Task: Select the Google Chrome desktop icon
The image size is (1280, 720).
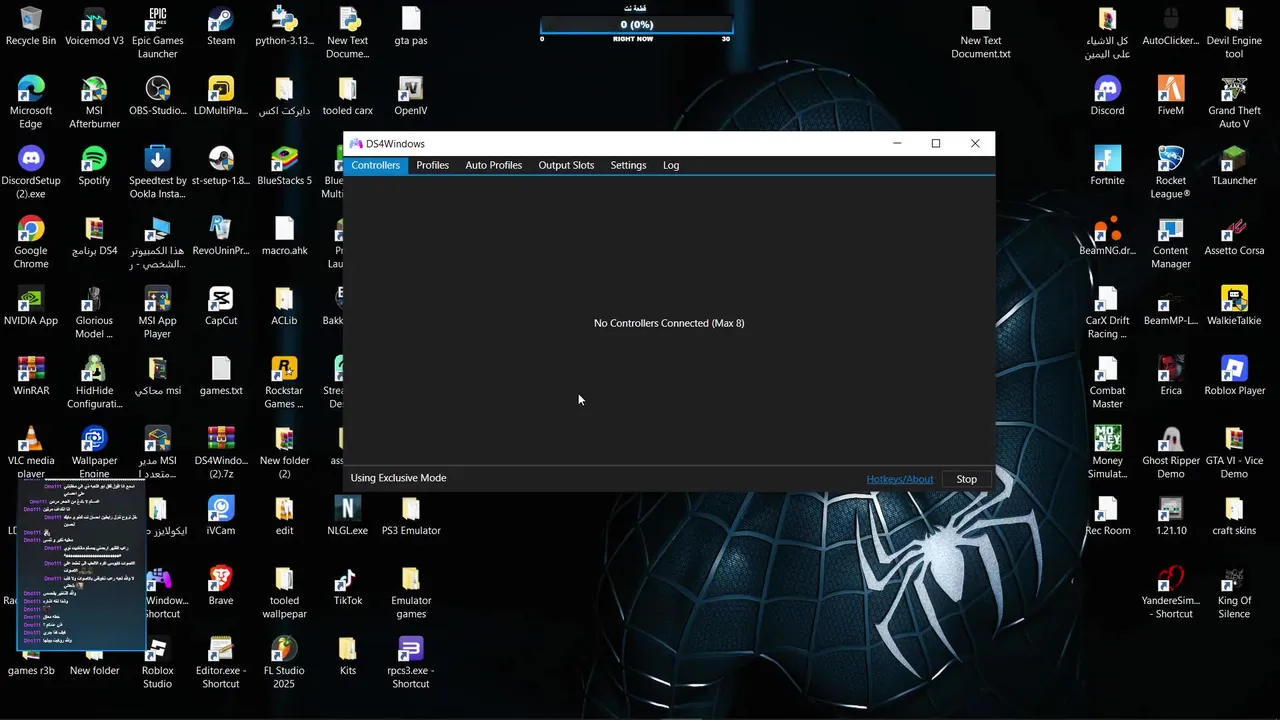Action: click(31, 243)
